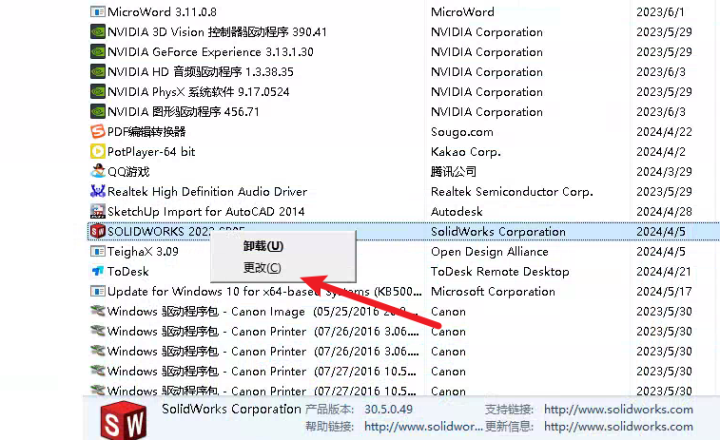The image size is (720, 440).
Task: Open the 帮助链接 solidwor... link
Action: (x=423, y=427)
